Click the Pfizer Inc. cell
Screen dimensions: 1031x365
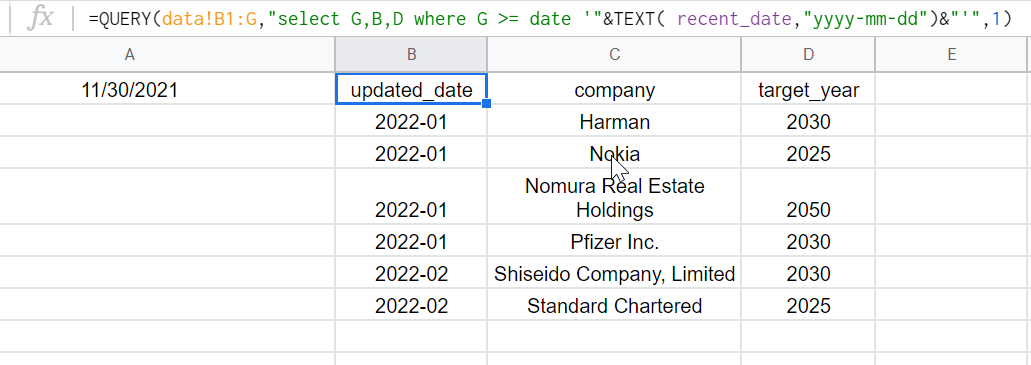click(x=614, y=241)
